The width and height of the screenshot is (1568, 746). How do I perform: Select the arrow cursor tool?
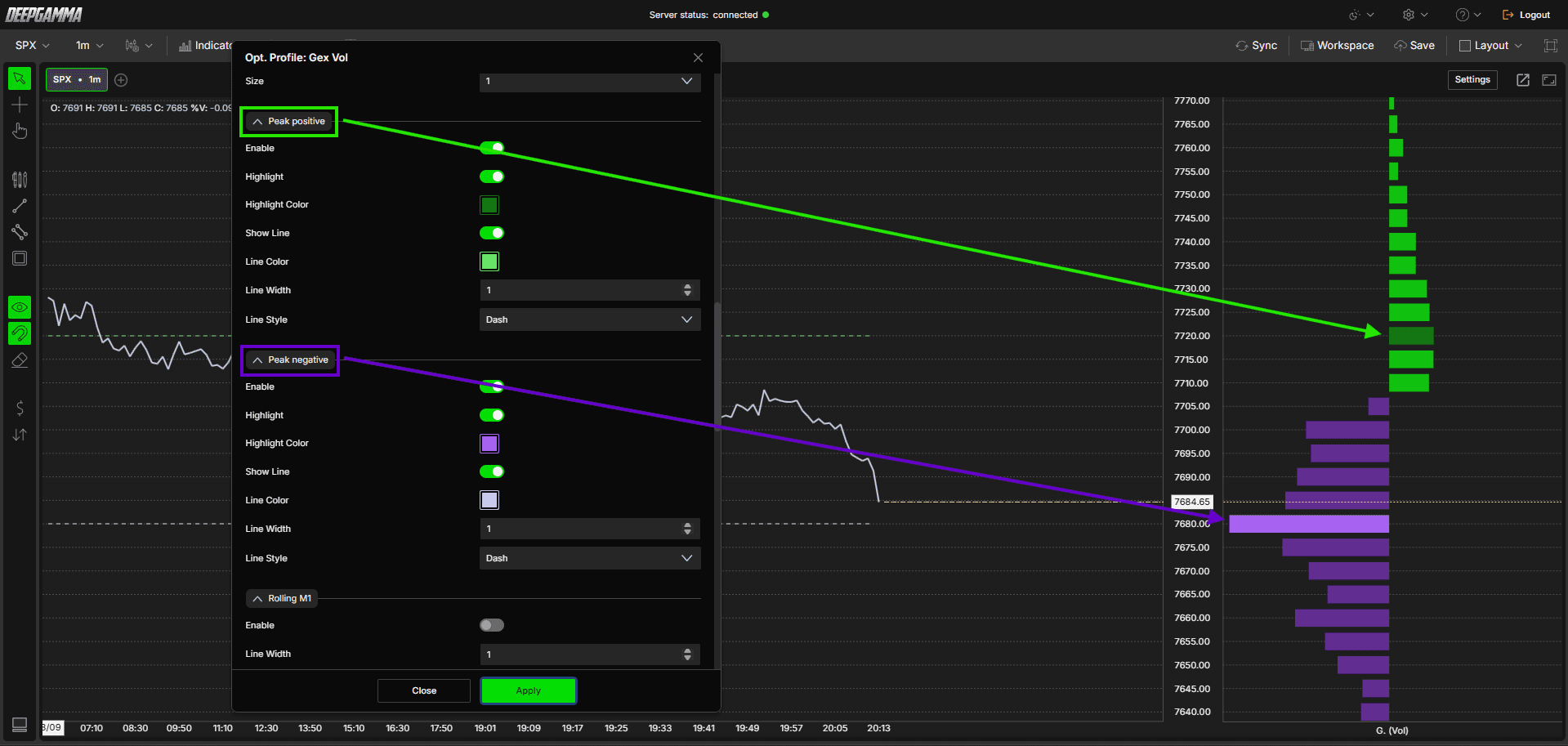[x=20, y=78]
